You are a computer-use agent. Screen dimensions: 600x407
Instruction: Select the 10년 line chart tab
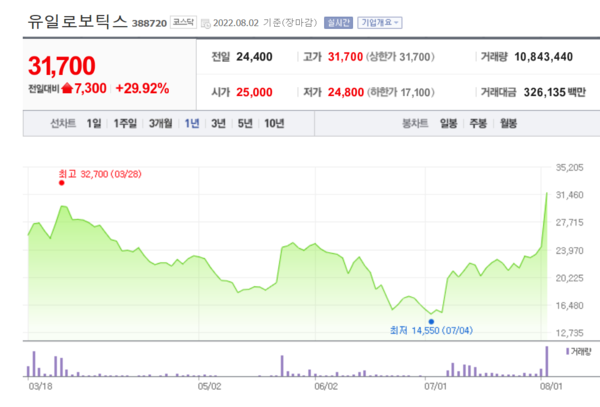tap(274, 124)
